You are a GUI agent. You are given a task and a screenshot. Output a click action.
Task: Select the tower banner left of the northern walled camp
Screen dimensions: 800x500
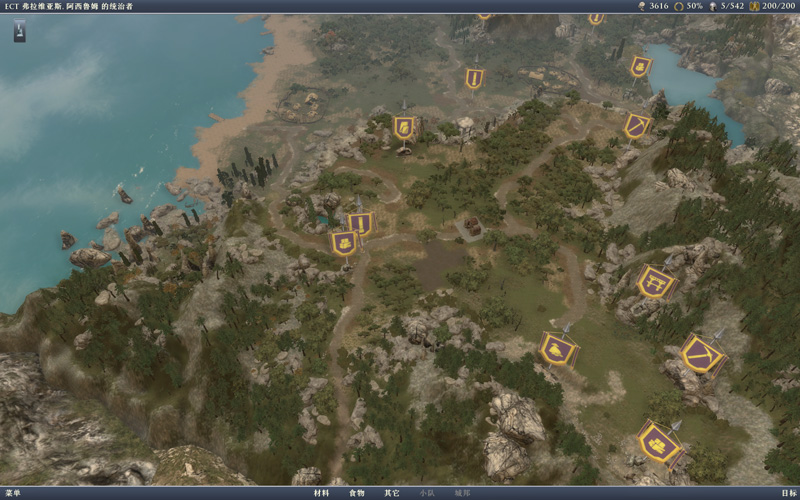(x=474, y=79)
